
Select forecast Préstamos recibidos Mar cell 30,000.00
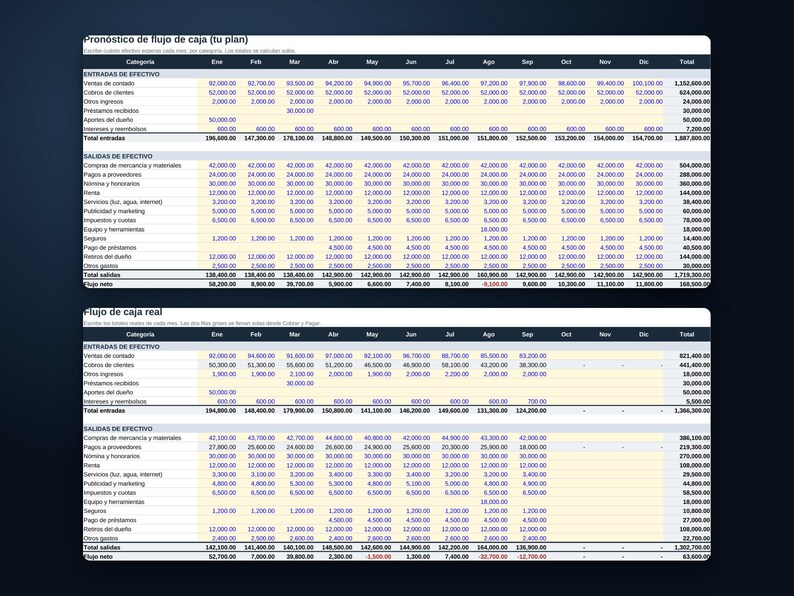(x=300, y=111)
